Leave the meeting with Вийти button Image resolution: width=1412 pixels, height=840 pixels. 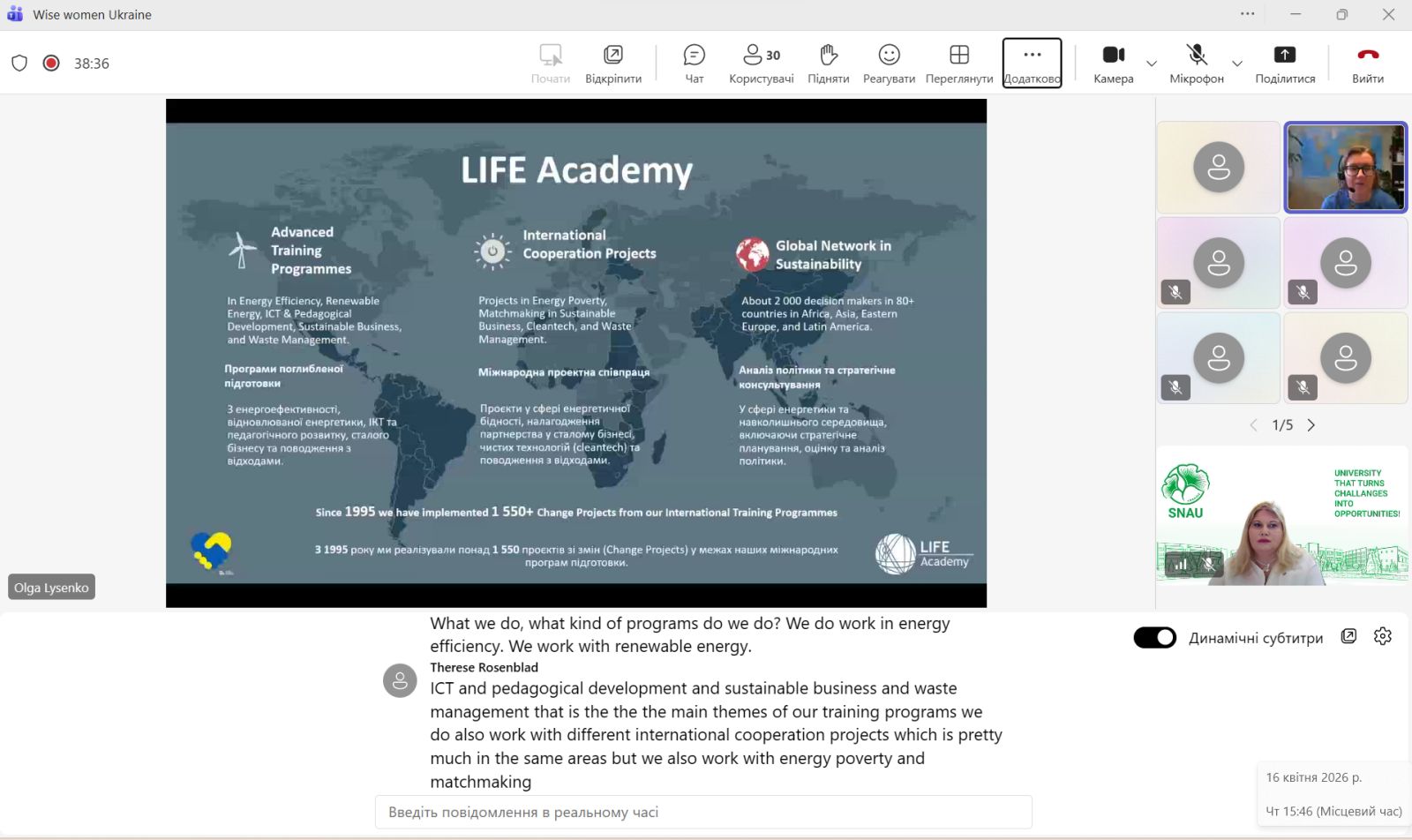[1367, 63]
